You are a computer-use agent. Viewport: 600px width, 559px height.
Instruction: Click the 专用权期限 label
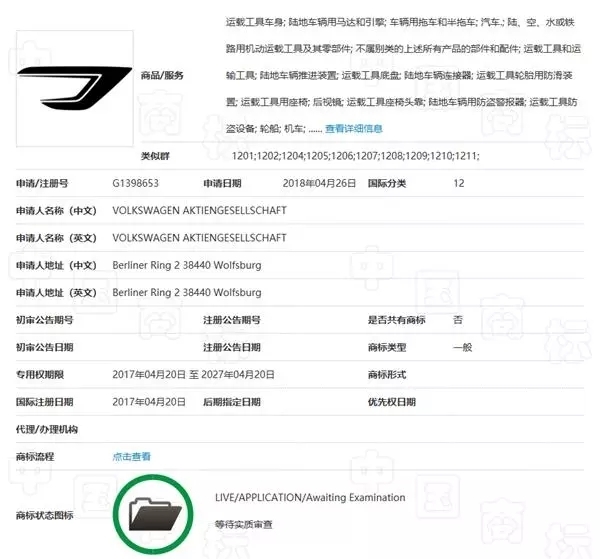[40, 375]
